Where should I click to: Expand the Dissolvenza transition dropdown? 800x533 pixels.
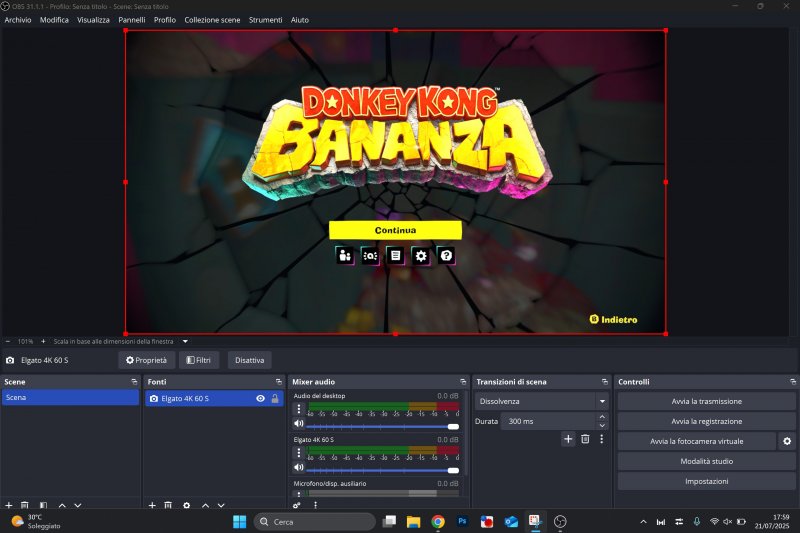pyautogui.click(x=602, y=401)
